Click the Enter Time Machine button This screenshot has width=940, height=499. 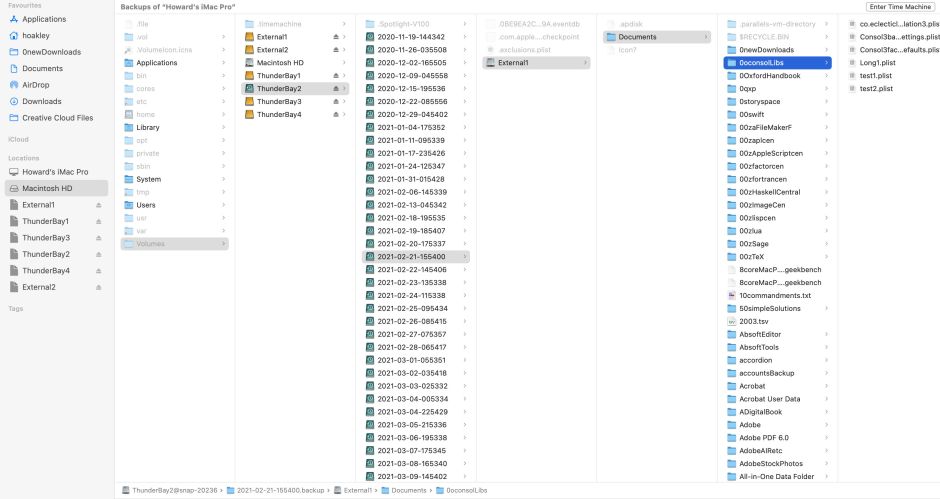coord(900,7)
